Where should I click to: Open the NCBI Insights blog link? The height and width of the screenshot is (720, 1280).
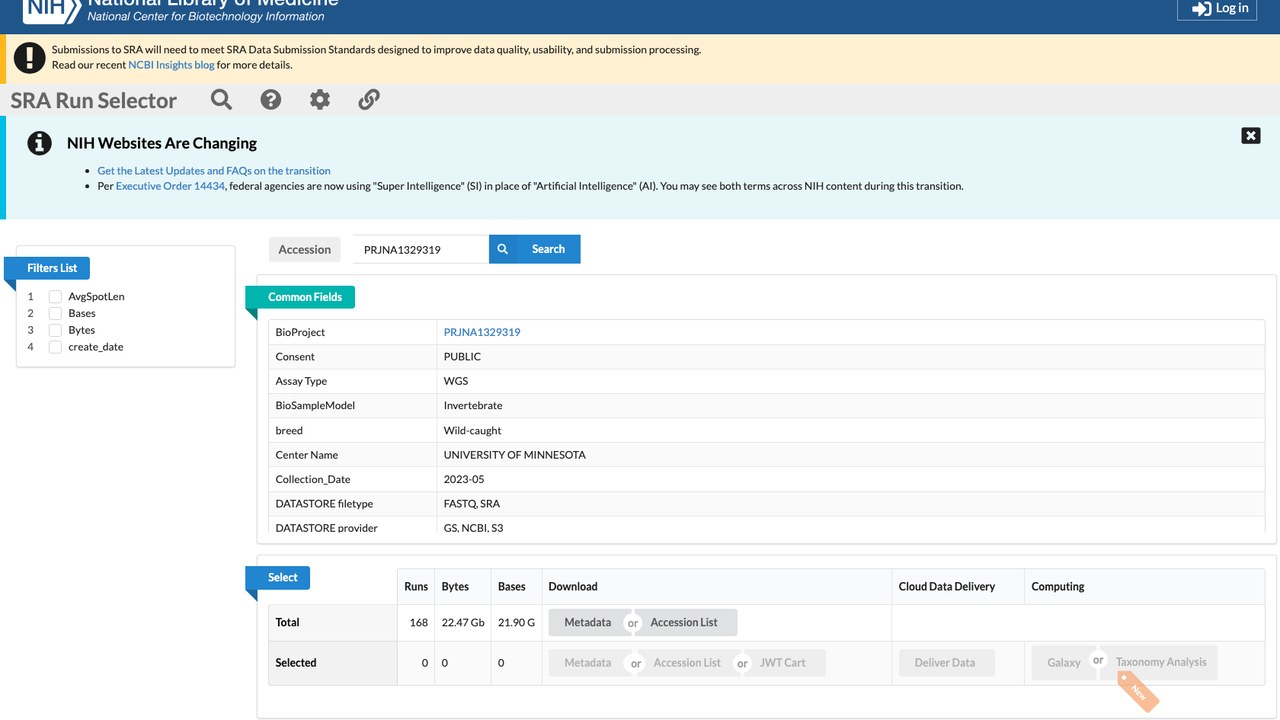point(171,65)
